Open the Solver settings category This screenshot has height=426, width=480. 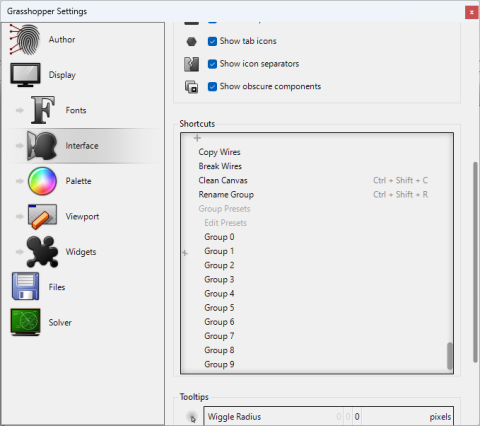60,323
